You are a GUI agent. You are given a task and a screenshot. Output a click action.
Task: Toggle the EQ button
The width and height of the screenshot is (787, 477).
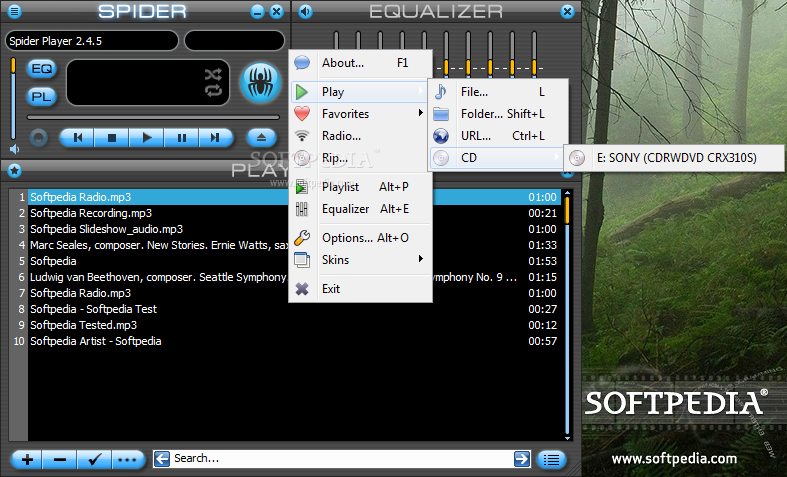click(x=42, y=69)
